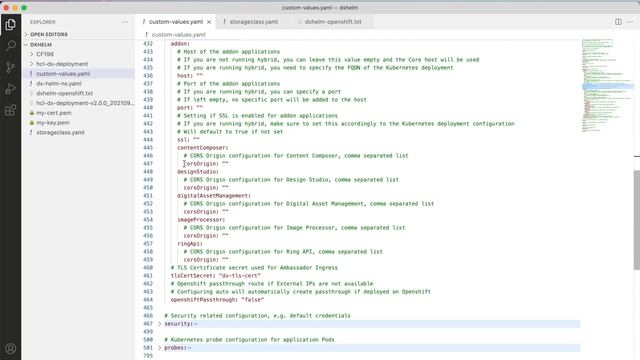Viewport: 640px width, 360px height.
Task: Open Explorer panel ellipsis menu
Action: point(125,22)
